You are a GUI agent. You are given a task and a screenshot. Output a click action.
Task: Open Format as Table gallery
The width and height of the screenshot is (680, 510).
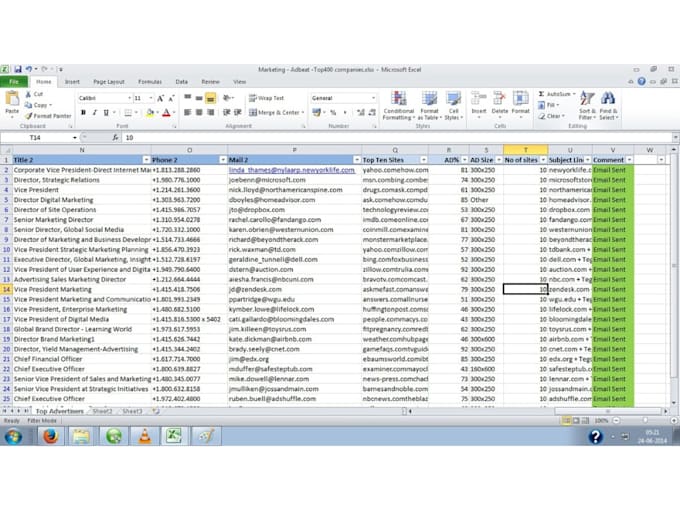429,105
